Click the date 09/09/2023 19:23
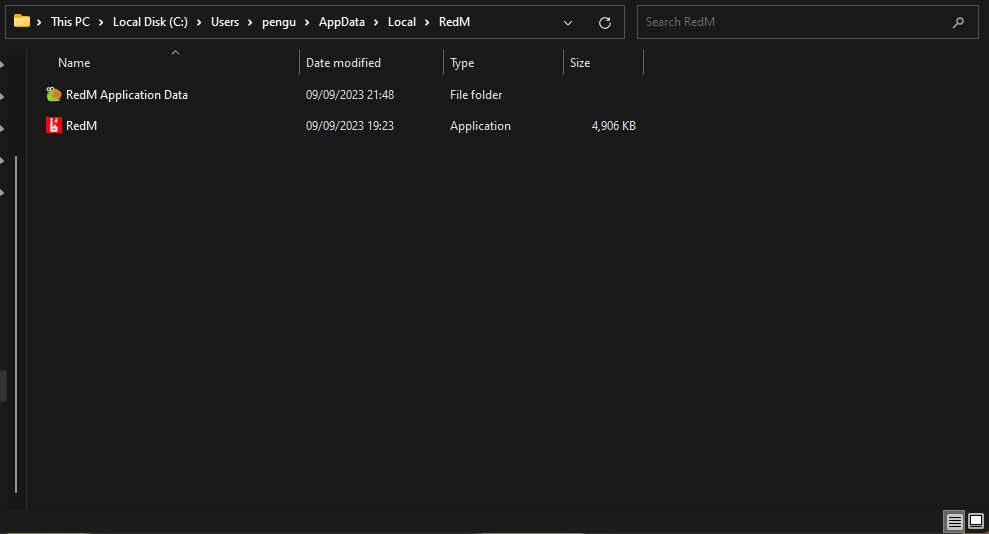This screenshot has width=989, height=534. pyautogui.click(x=350, y=125)
